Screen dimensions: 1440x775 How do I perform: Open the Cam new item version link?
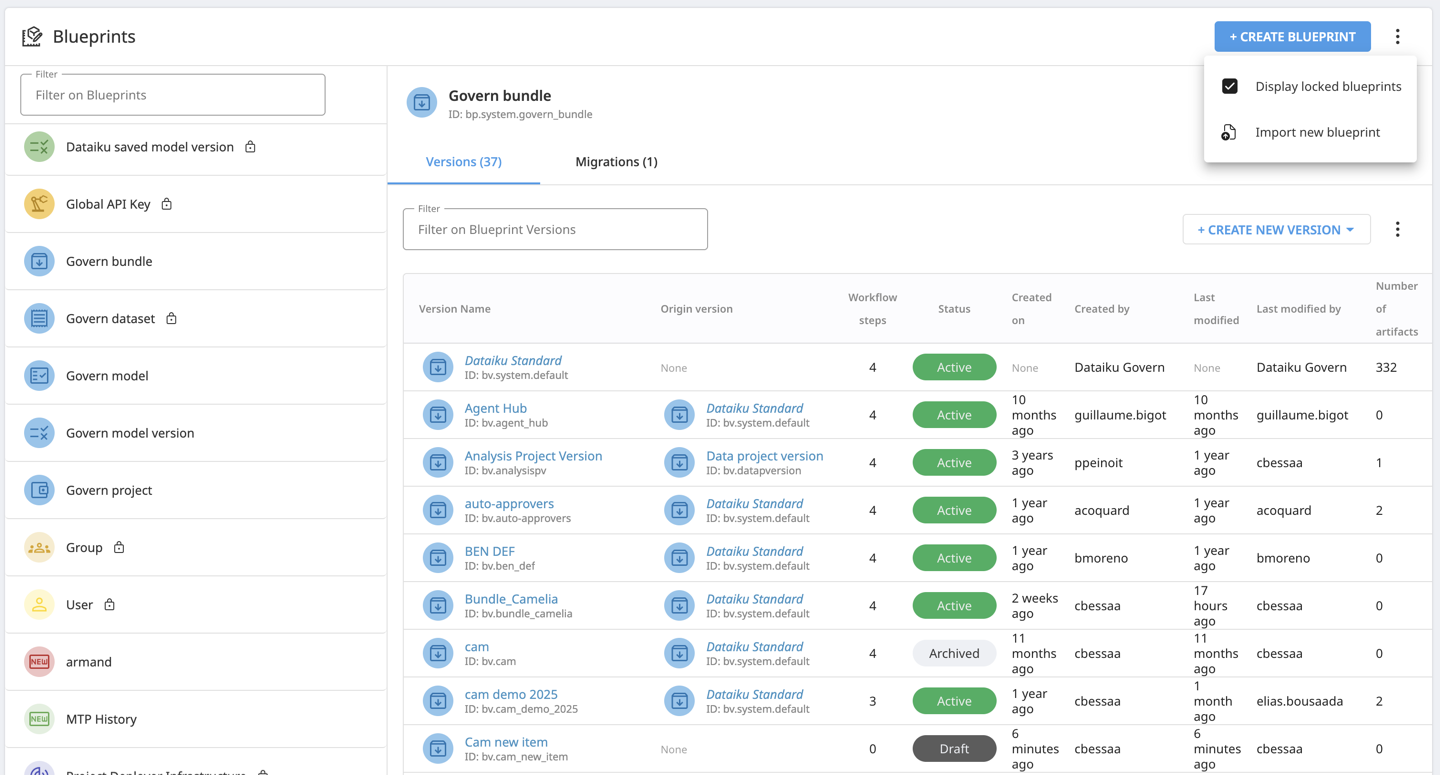[506, 742]
